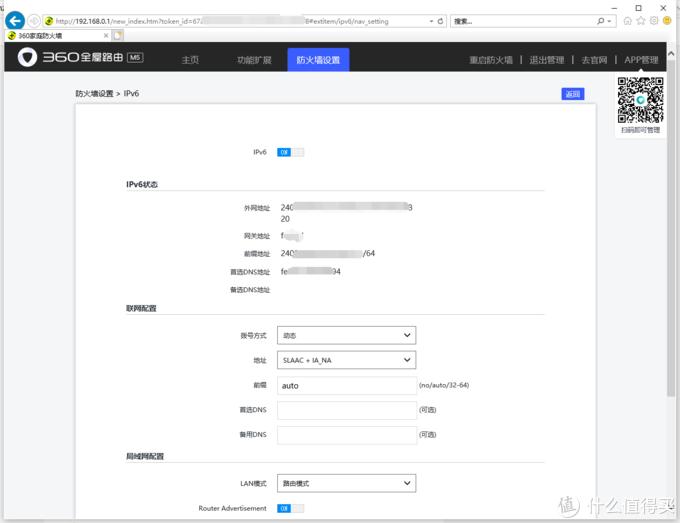Click the restart firewall link
The height and width of the screenshot is (523, 680).
pyautogui.click(x=491, y=60)
